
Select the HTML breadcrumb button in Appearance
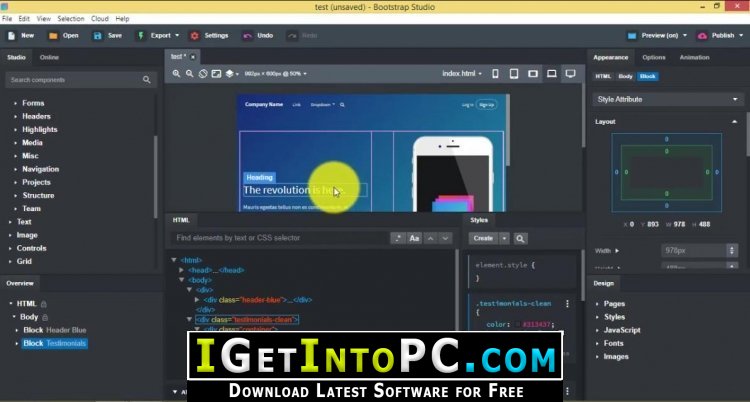click(603, 77)
